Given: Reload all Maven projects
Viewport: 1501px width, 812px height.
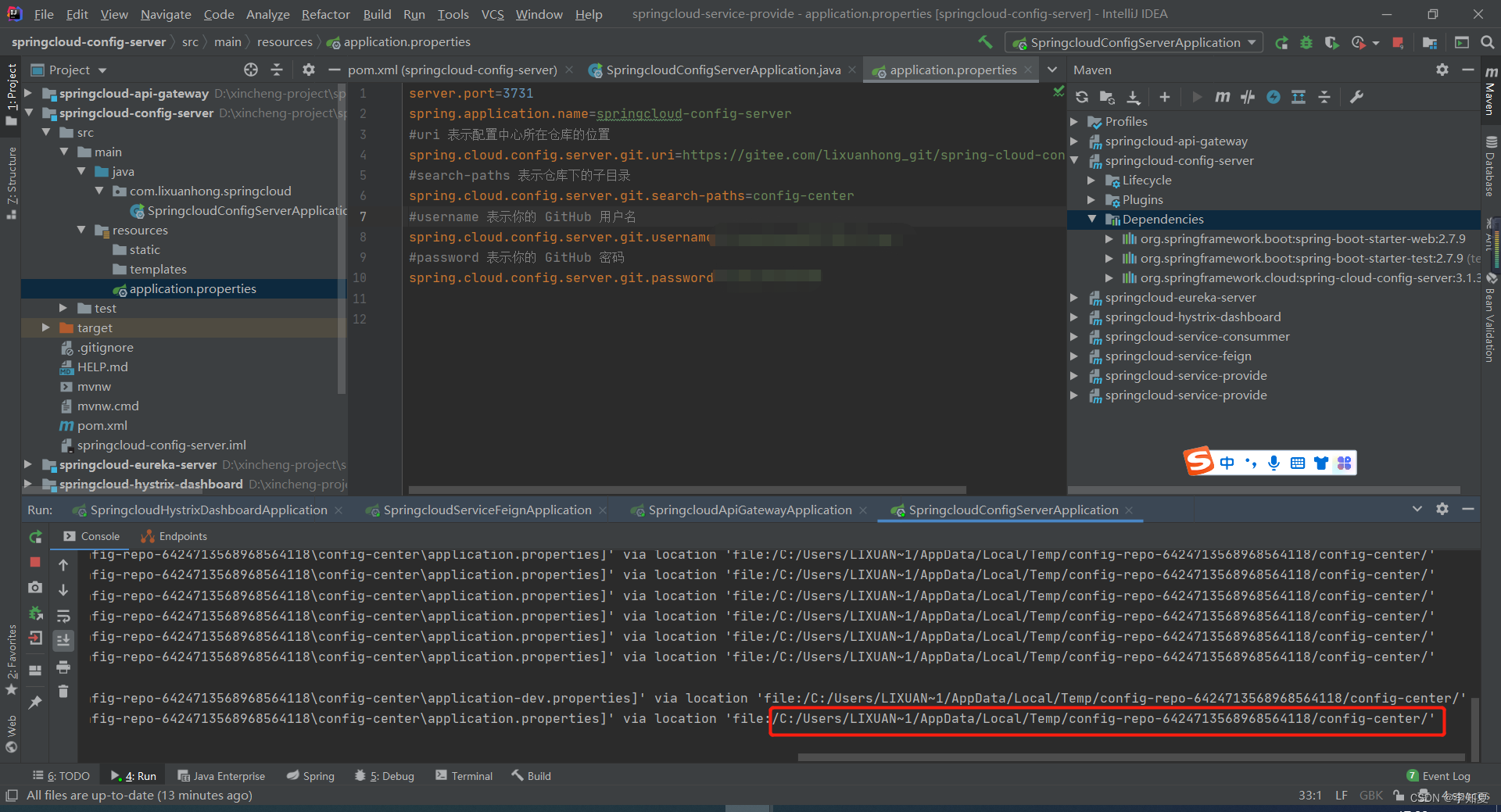Looking at the screenshot, I should [1082, 97].
